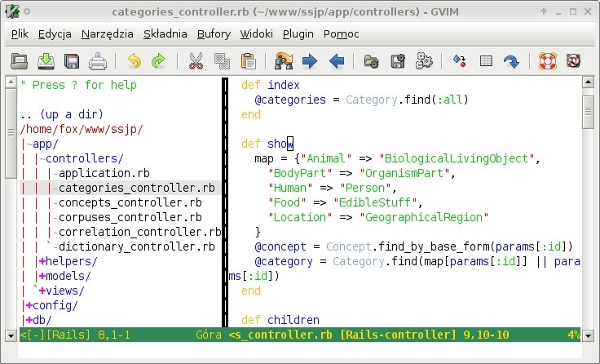Click the /home/fox/www/ssjp/ root path
This screenshot has height=364, width=600.
click(82, 129)
